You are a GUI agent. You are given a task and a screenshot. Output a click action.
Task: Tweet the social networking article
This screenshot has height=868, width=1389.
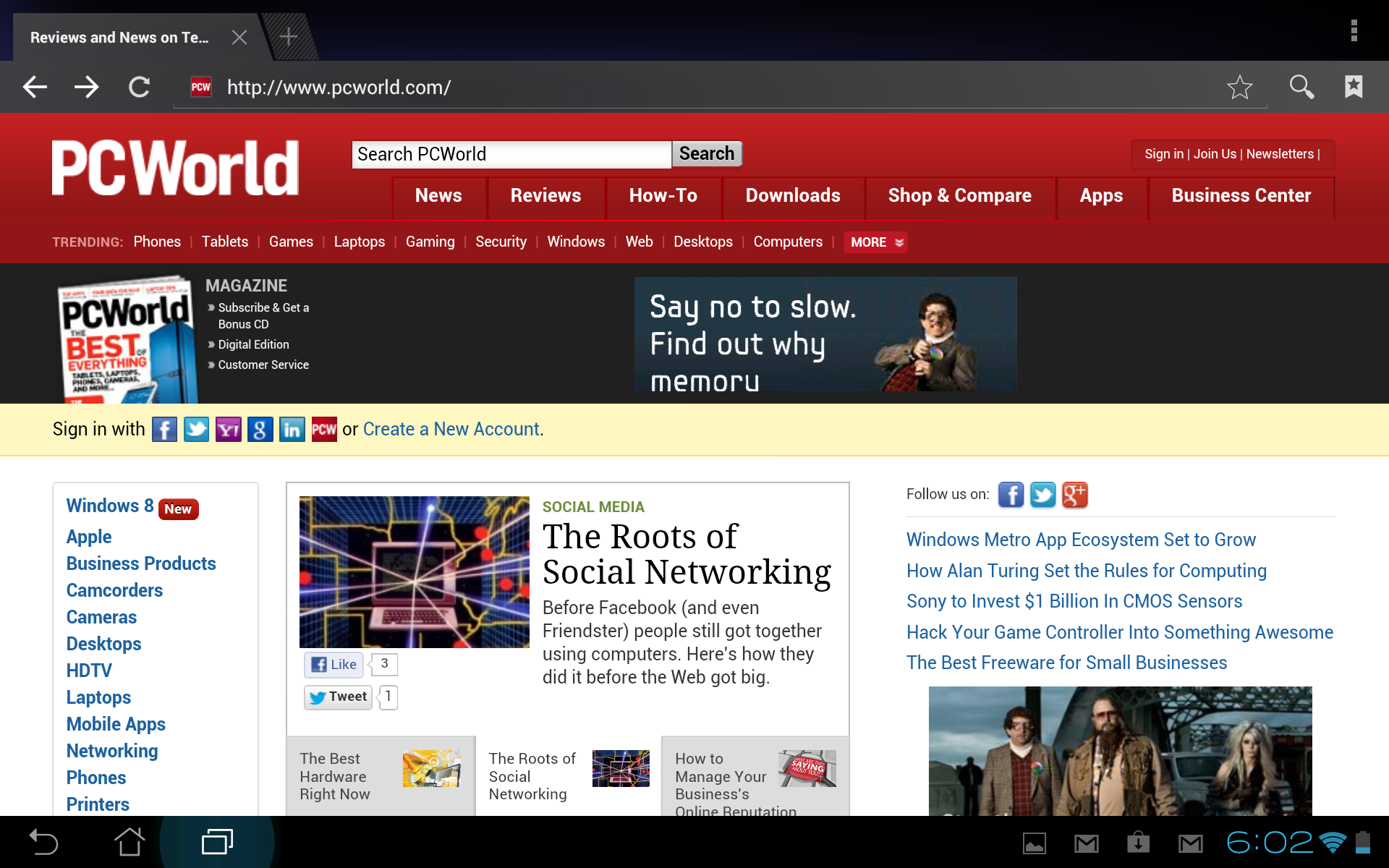[x=338, y=697]
